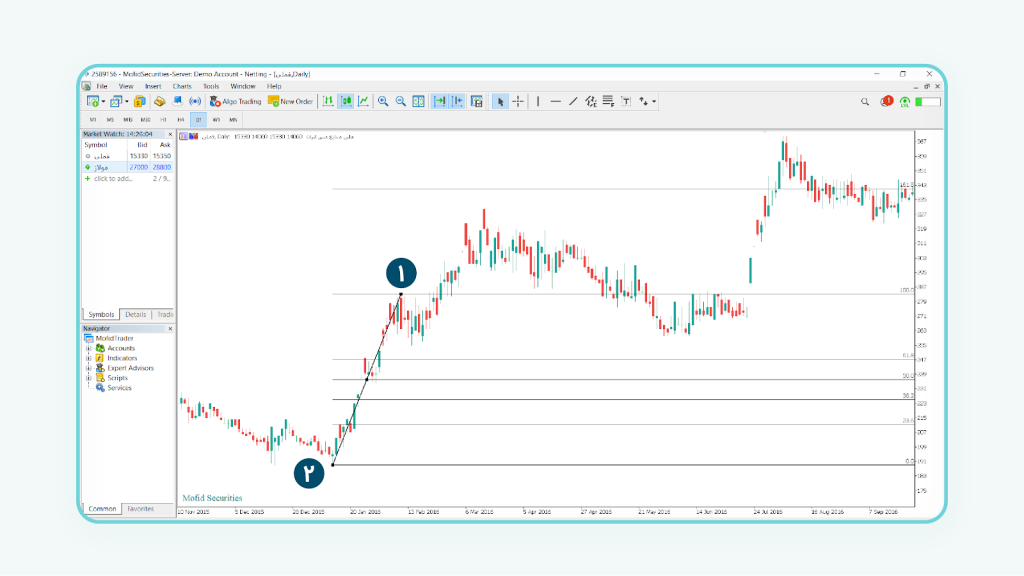Switch timeframe to H4

(181, 120)
